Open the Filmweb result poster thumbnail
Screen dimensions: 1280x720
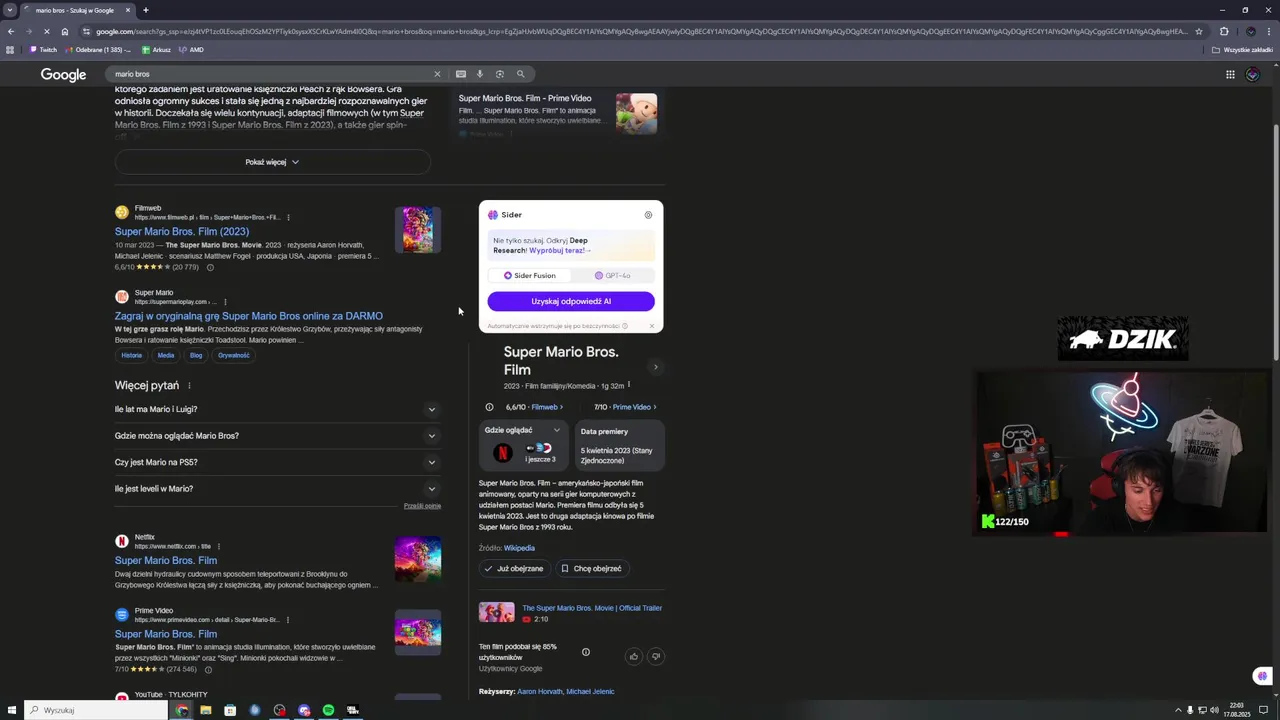click(418, 230)
